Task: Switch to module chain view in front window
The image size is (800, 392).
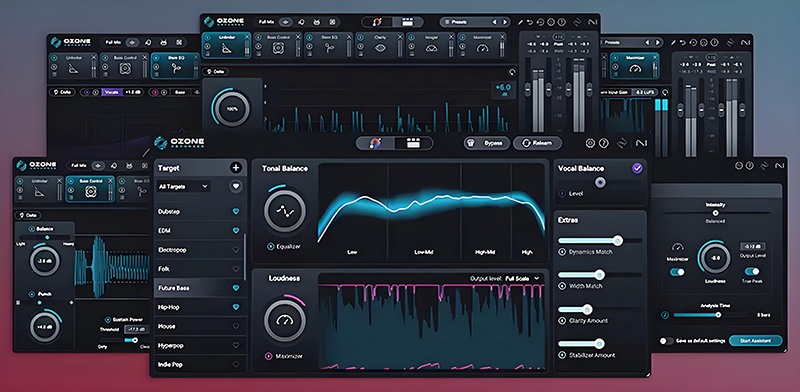Action: pyautogui.click(x=413, y=143)
